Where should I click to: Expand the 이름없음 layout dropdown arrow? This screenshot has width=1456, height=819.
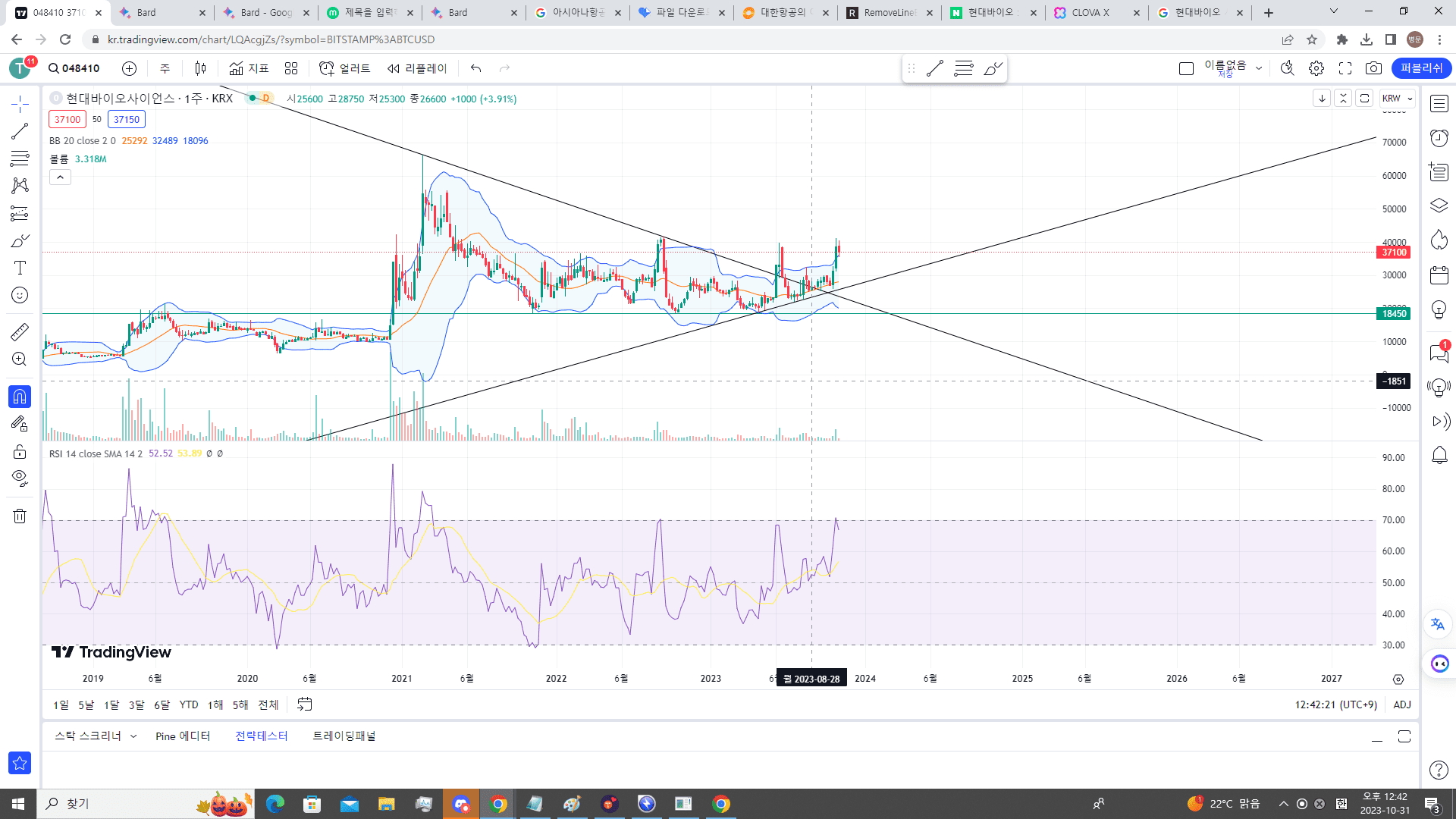[1259, 68]
